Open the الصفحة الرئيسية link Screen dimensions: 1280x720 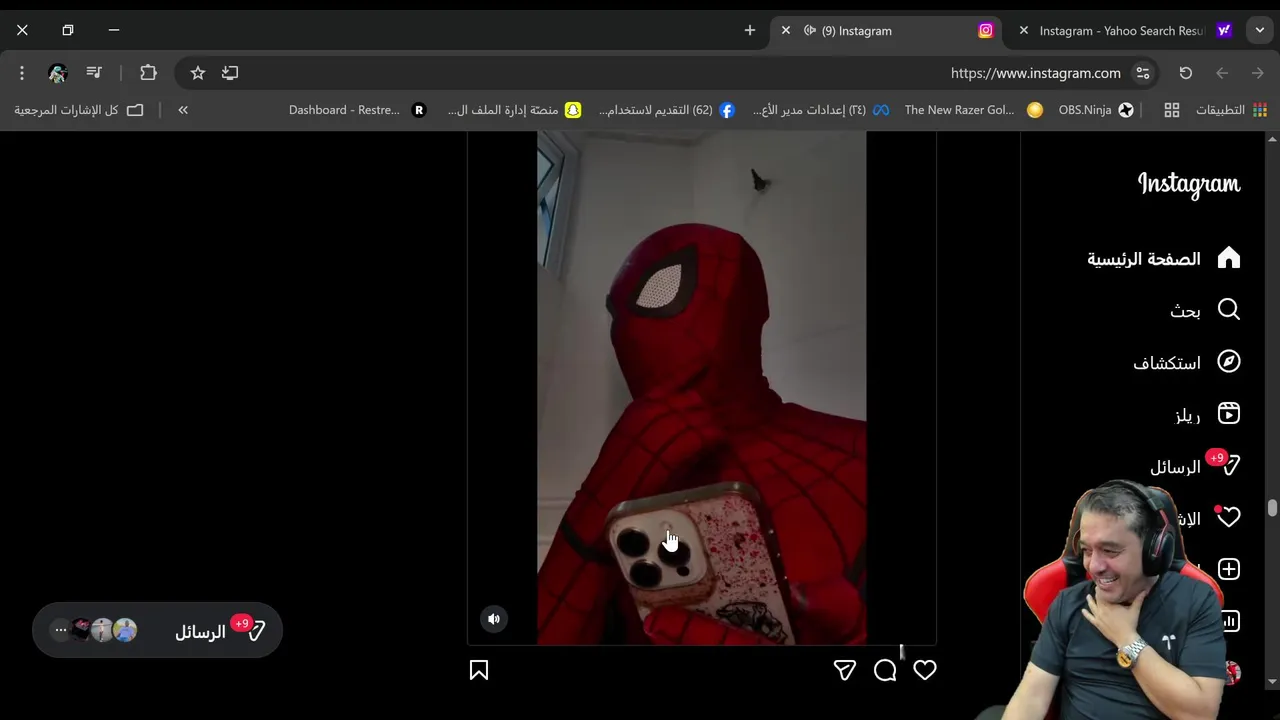pos(1144,259)
